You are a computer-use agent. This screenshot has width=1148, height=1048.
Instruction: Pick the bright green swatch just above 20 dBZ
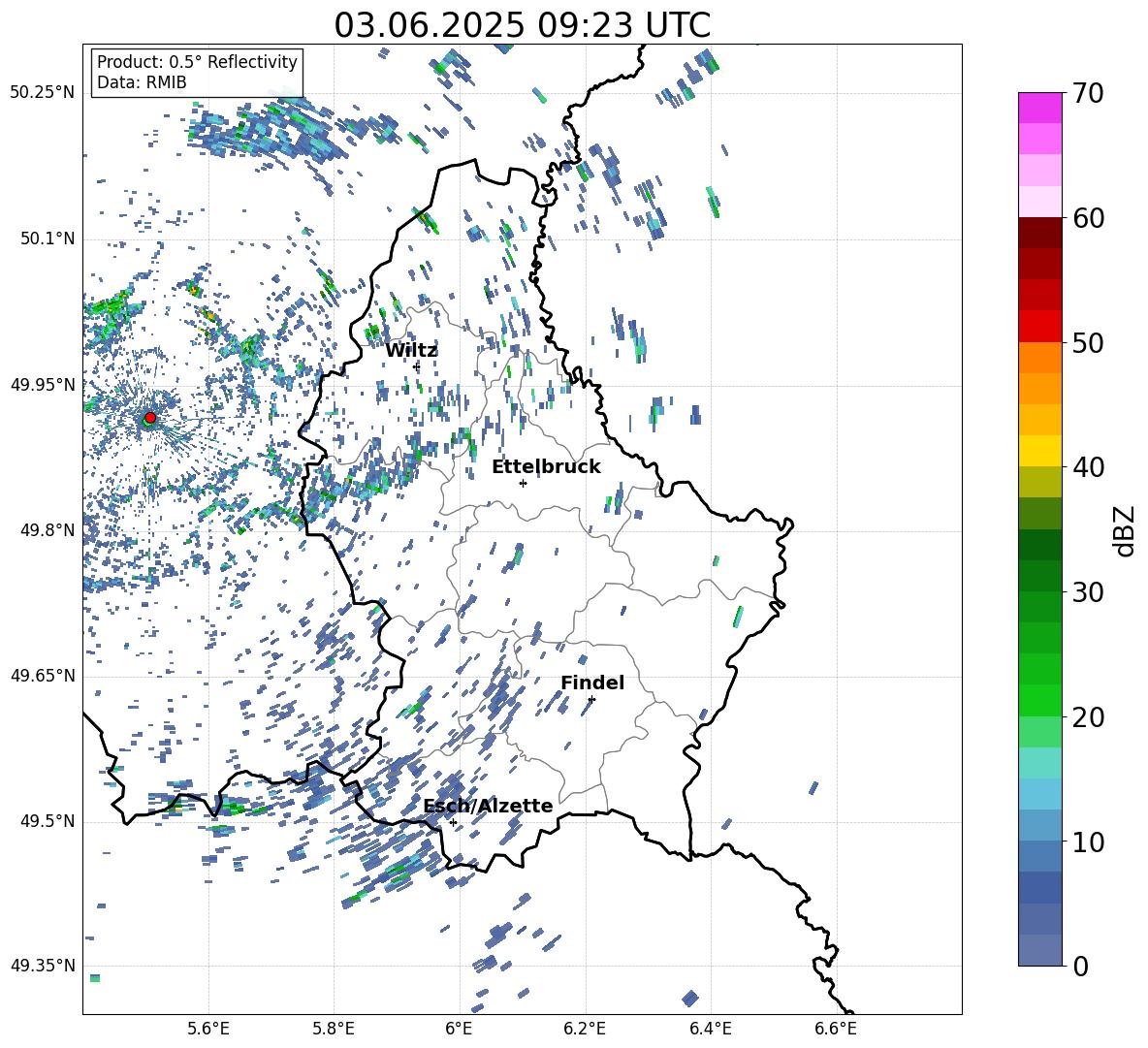point(1040,700)
